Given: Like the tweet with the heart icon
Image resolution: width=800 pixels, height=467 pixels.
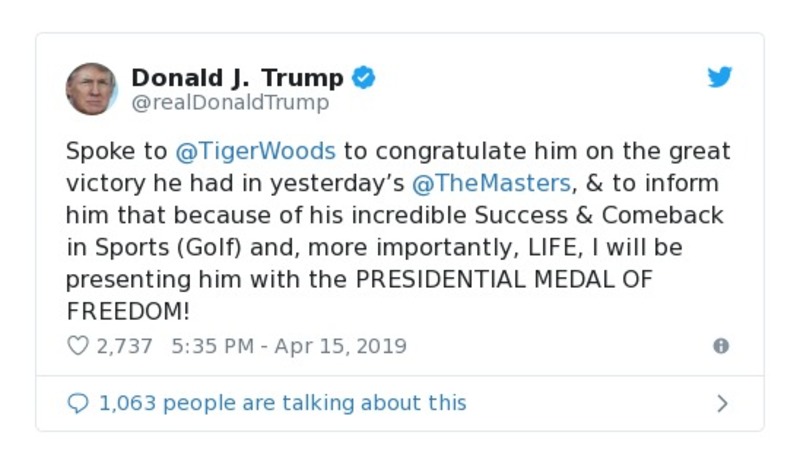Looking at the screenshot, I should (x=77, y=346).
